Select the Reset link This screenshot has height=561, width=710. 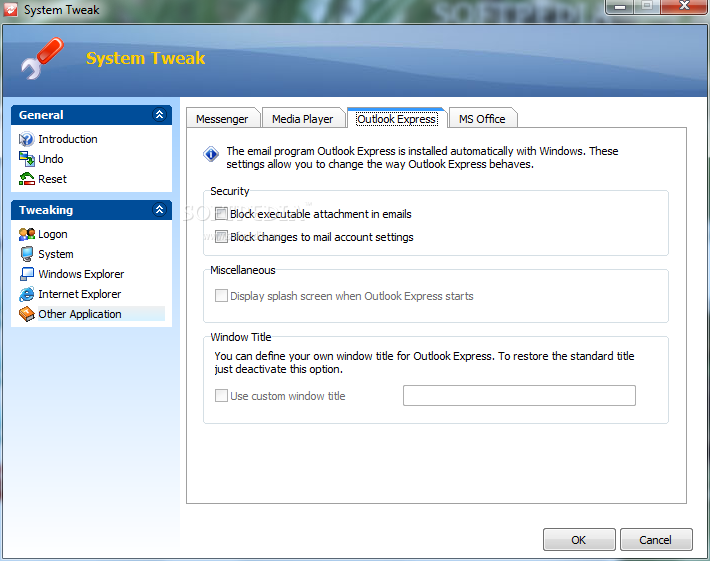[x=53, y=179]
